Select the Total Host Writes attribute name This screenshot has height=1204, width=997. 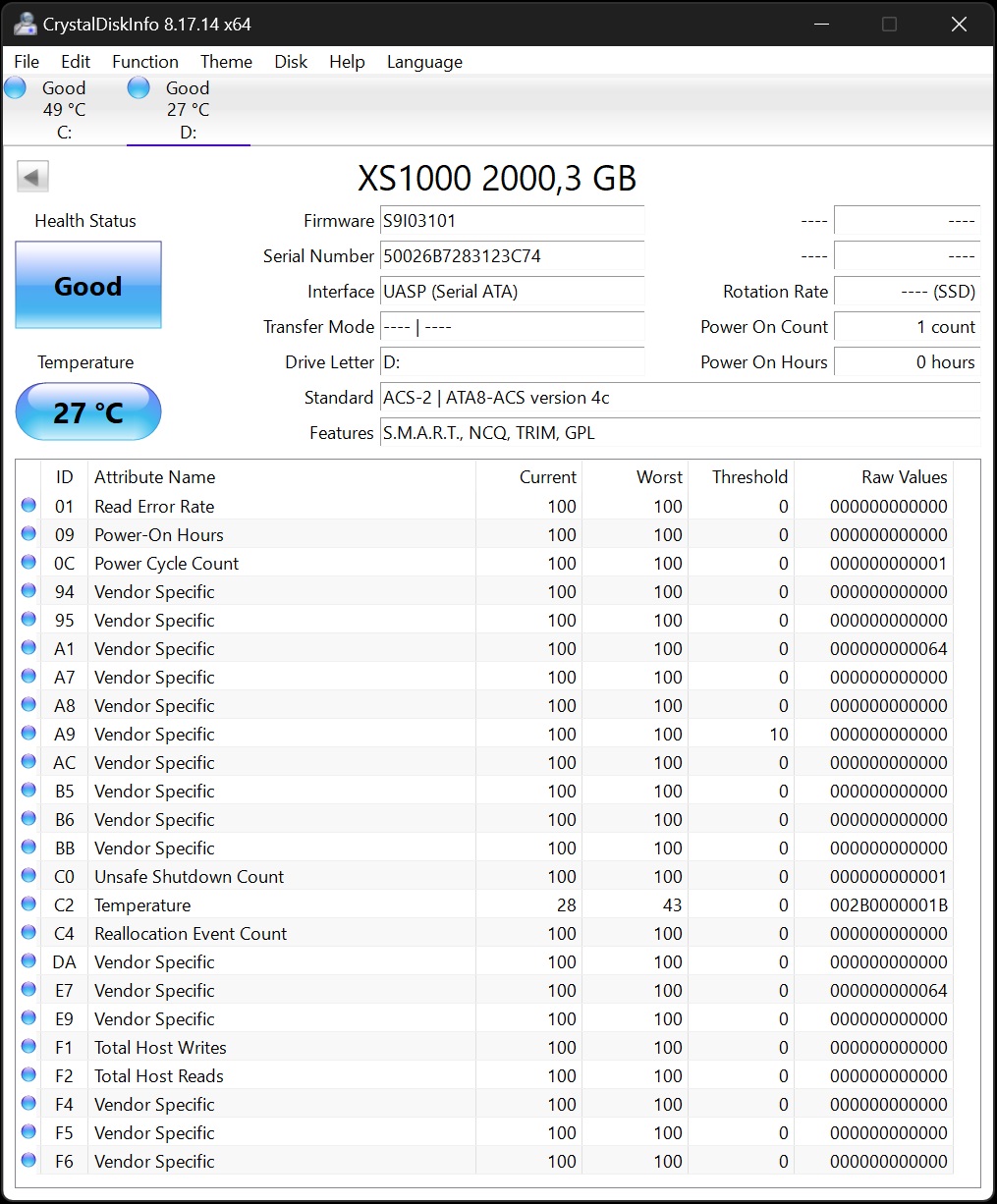pos(160,1048)
